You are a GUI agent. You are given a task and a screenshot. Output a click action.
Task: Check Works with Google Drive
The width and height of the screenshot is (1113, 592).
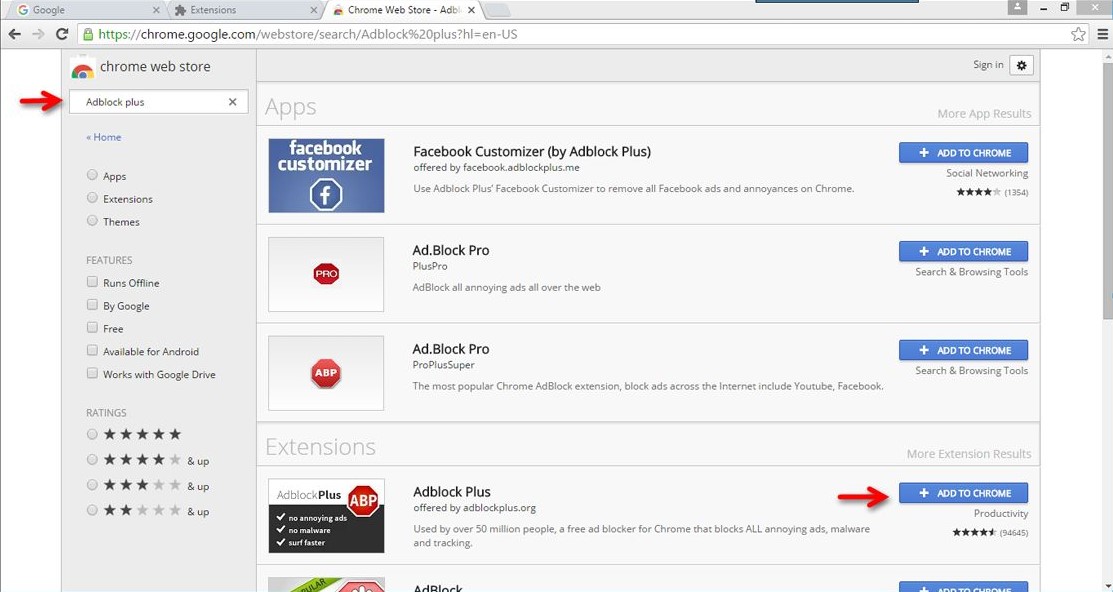pyautogui.click(x=92, y=373)
